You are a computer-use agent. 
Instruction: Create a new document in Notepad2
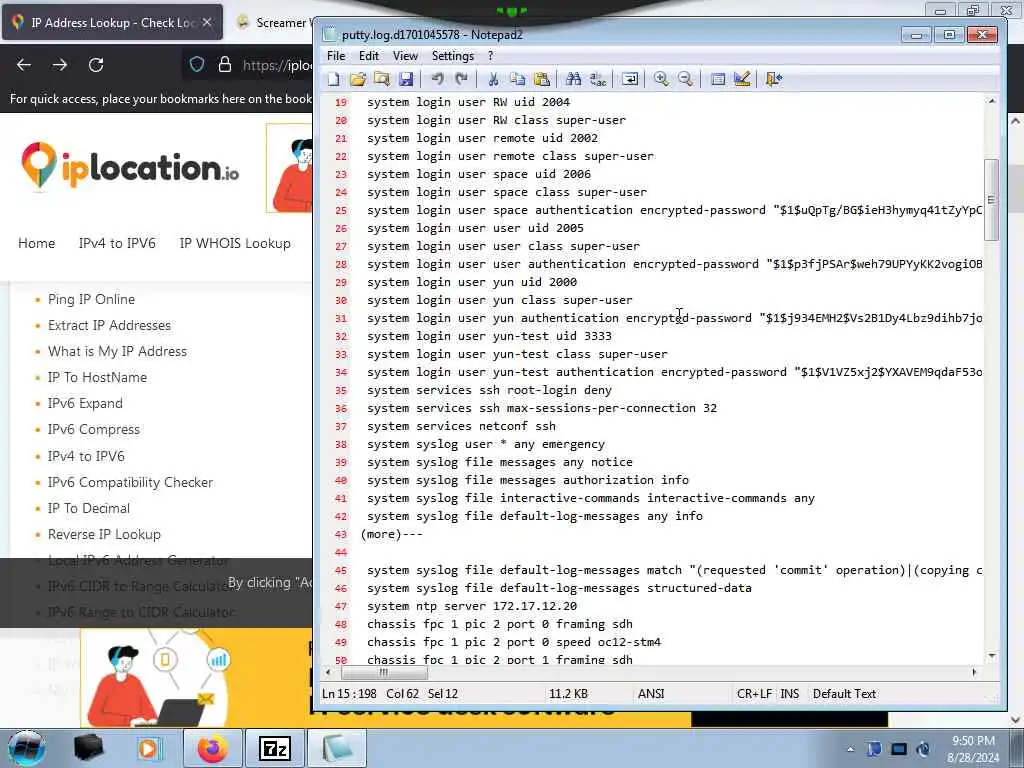pos(334,79)
